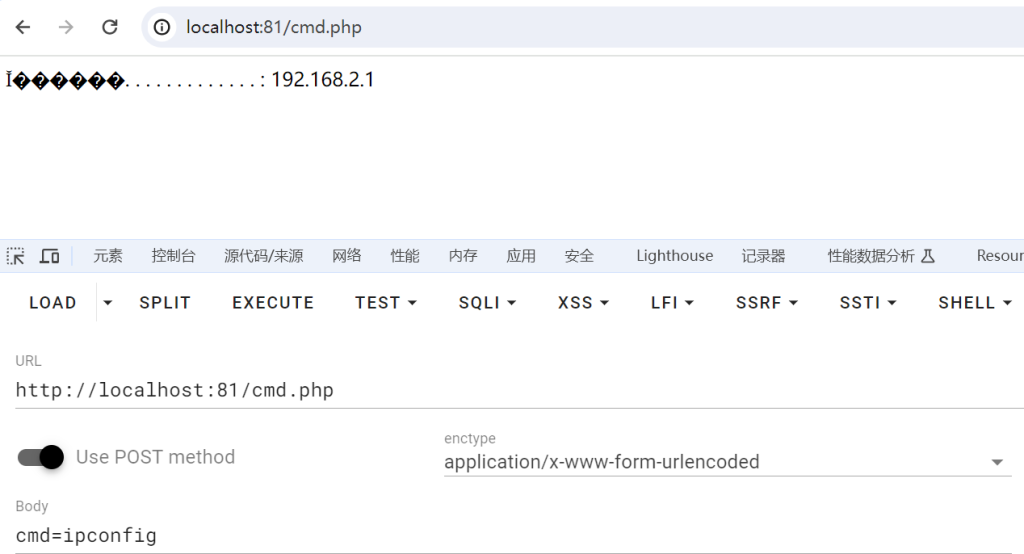Open the SQLI dropdown menu
The height and width of the screenshot is (554, 1024).
point(487,302)
